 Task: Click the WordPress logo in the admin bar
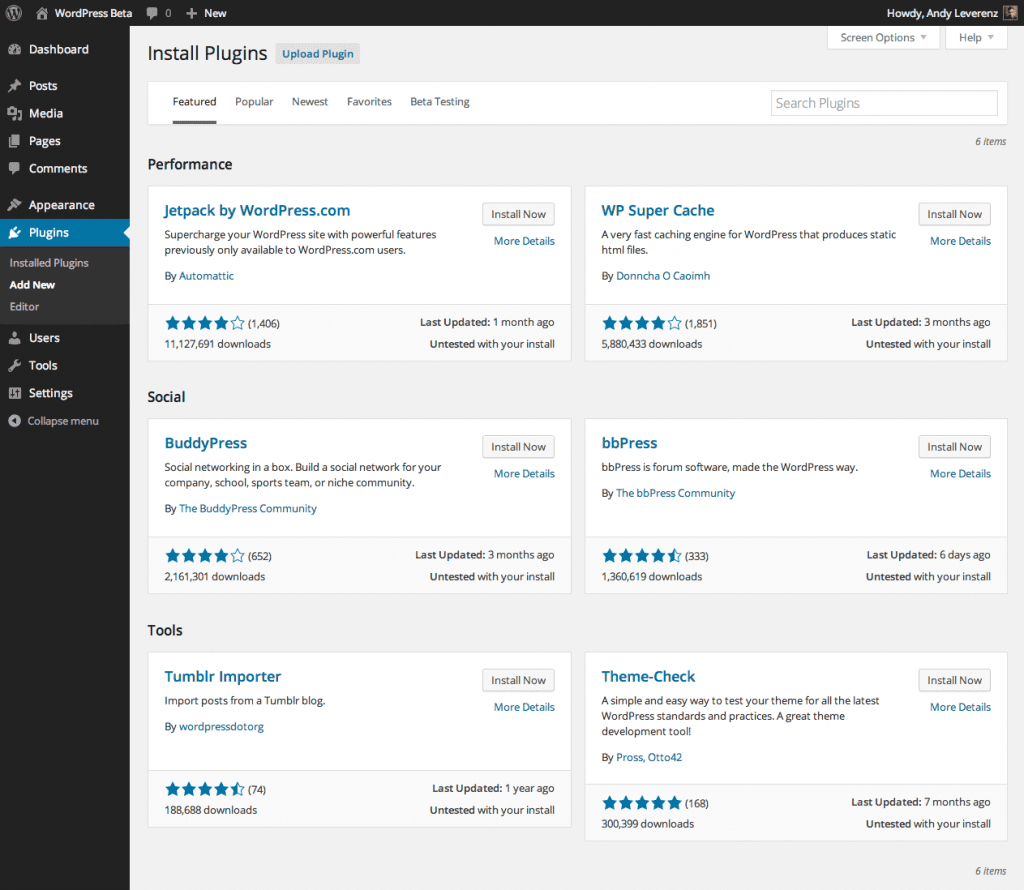coord(12,13)
